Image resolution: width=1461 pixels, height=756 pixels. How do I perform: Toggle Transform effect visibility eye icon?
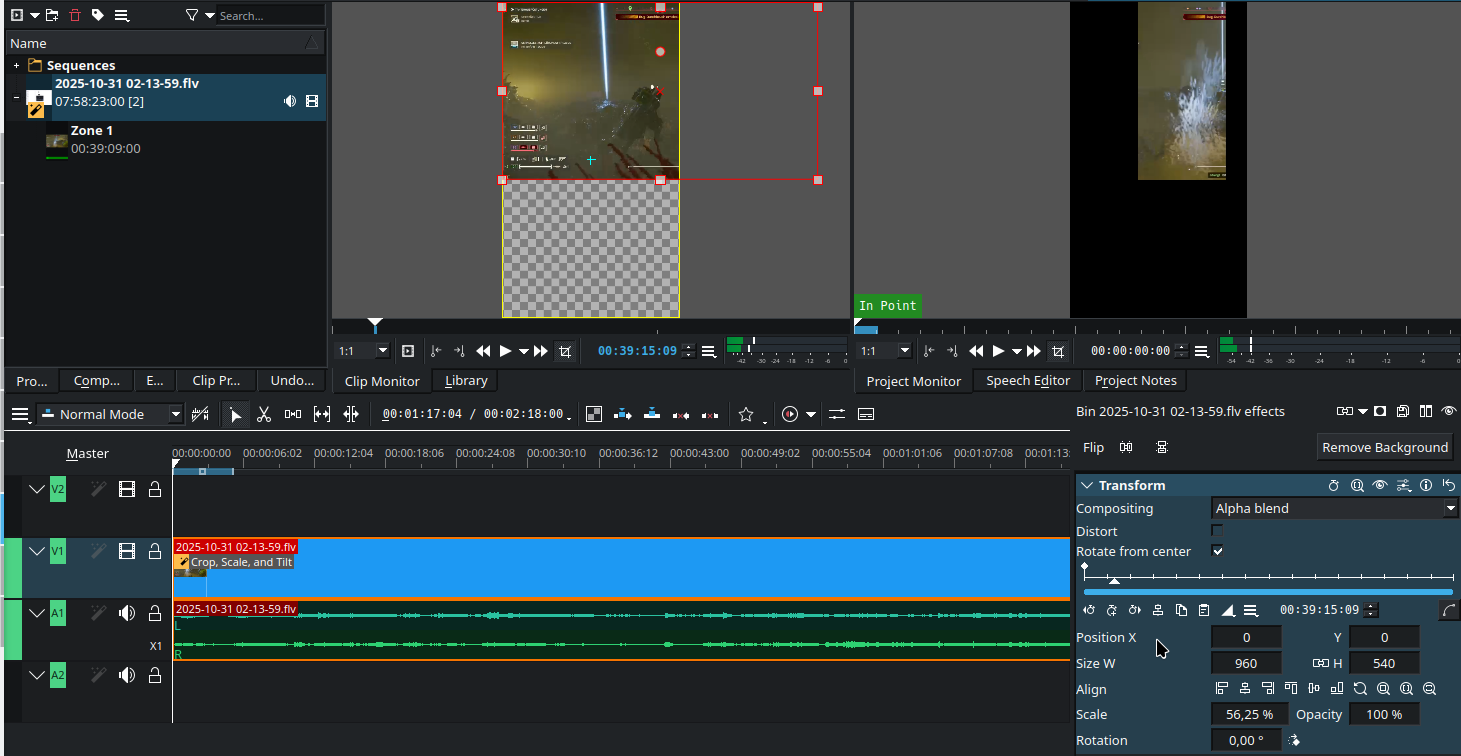[x=1380, y=485]
